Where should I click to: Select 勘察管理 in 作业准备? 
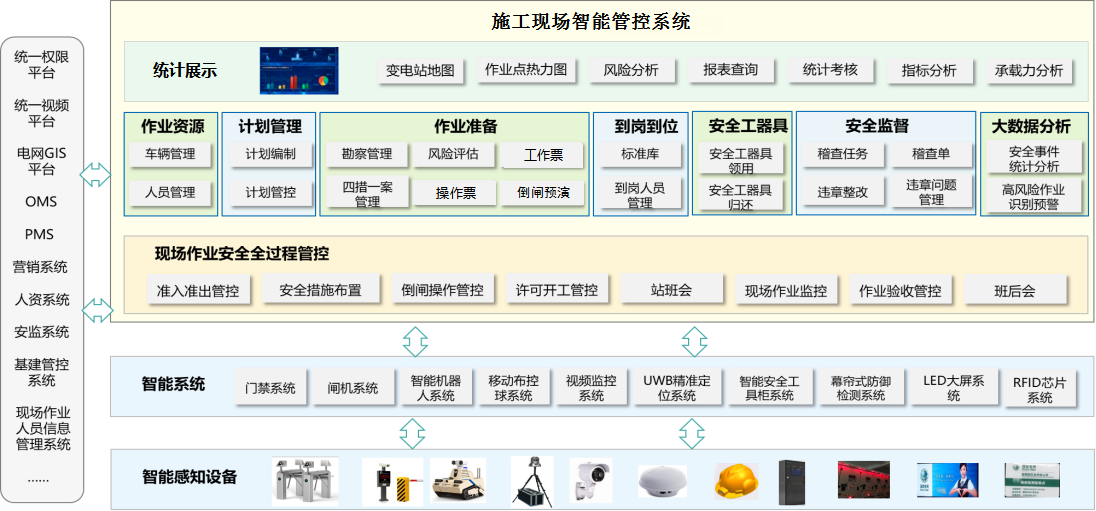(367, 154)
